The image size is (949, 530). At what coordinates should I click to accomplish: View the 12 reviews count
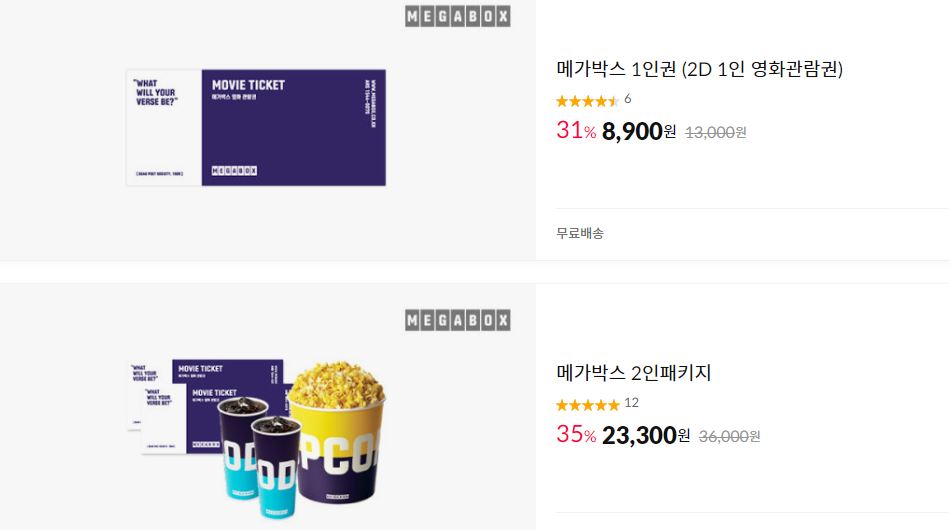[x=631, y=402]
